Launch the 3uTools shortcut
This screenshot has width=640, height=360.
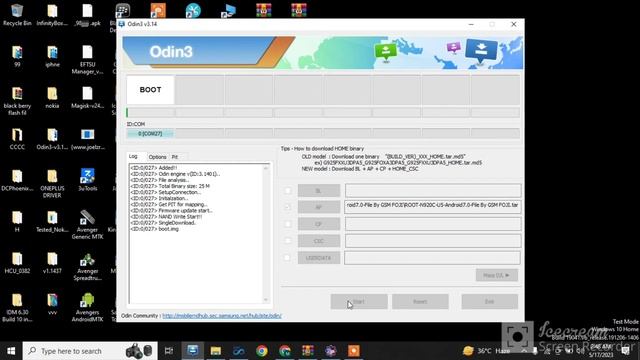click(87, 180)
